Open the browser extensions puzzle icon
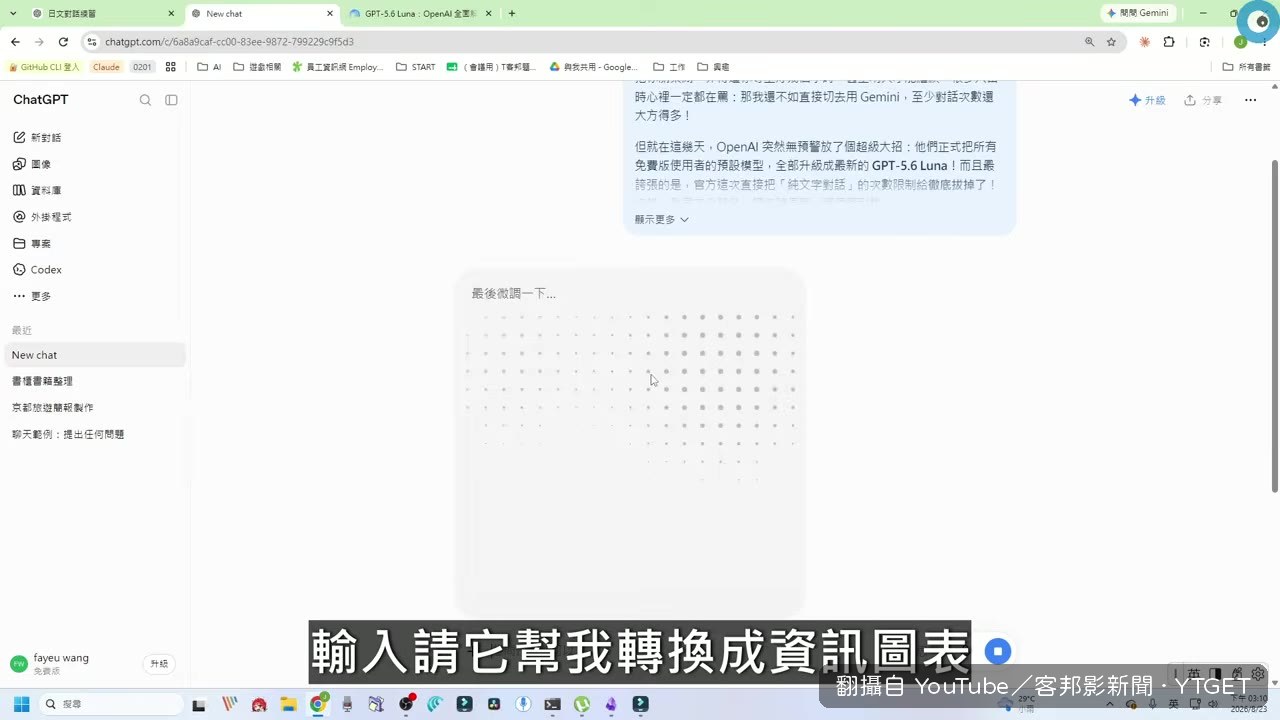This screenshot has width=1280, height=720. [1169, 42]
